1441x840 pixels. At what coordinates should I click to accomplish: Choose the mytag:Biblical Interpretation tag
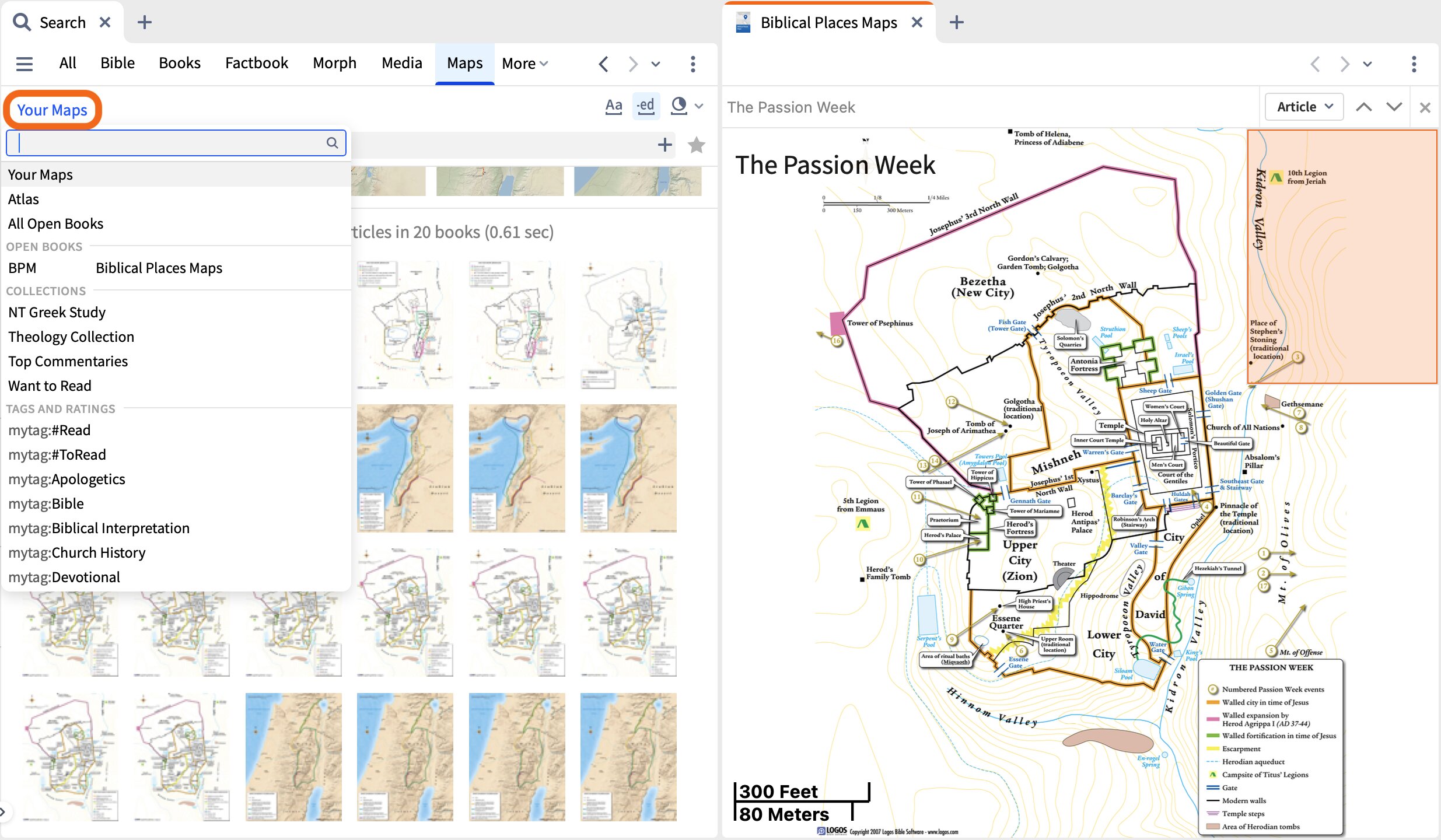pos(176,528)
